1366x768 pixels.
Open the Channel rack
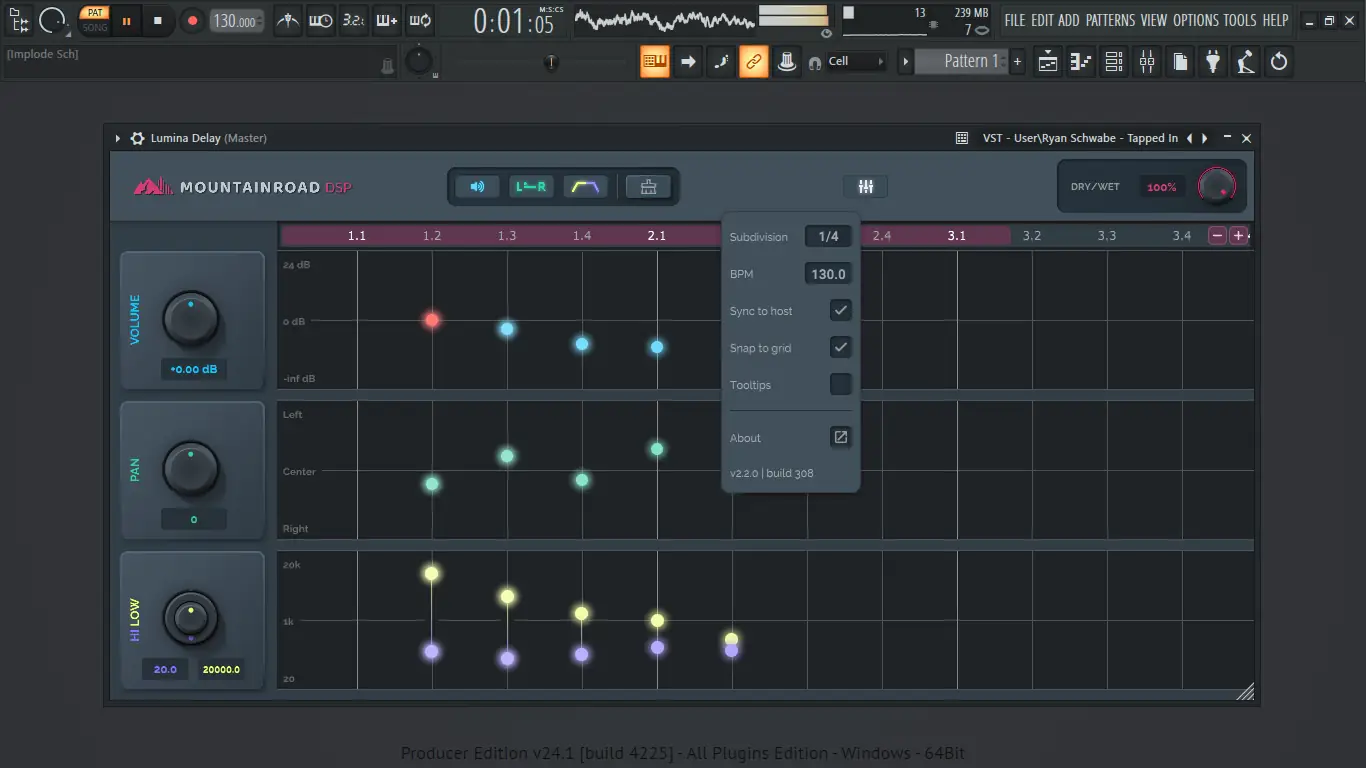(1113, 61)
